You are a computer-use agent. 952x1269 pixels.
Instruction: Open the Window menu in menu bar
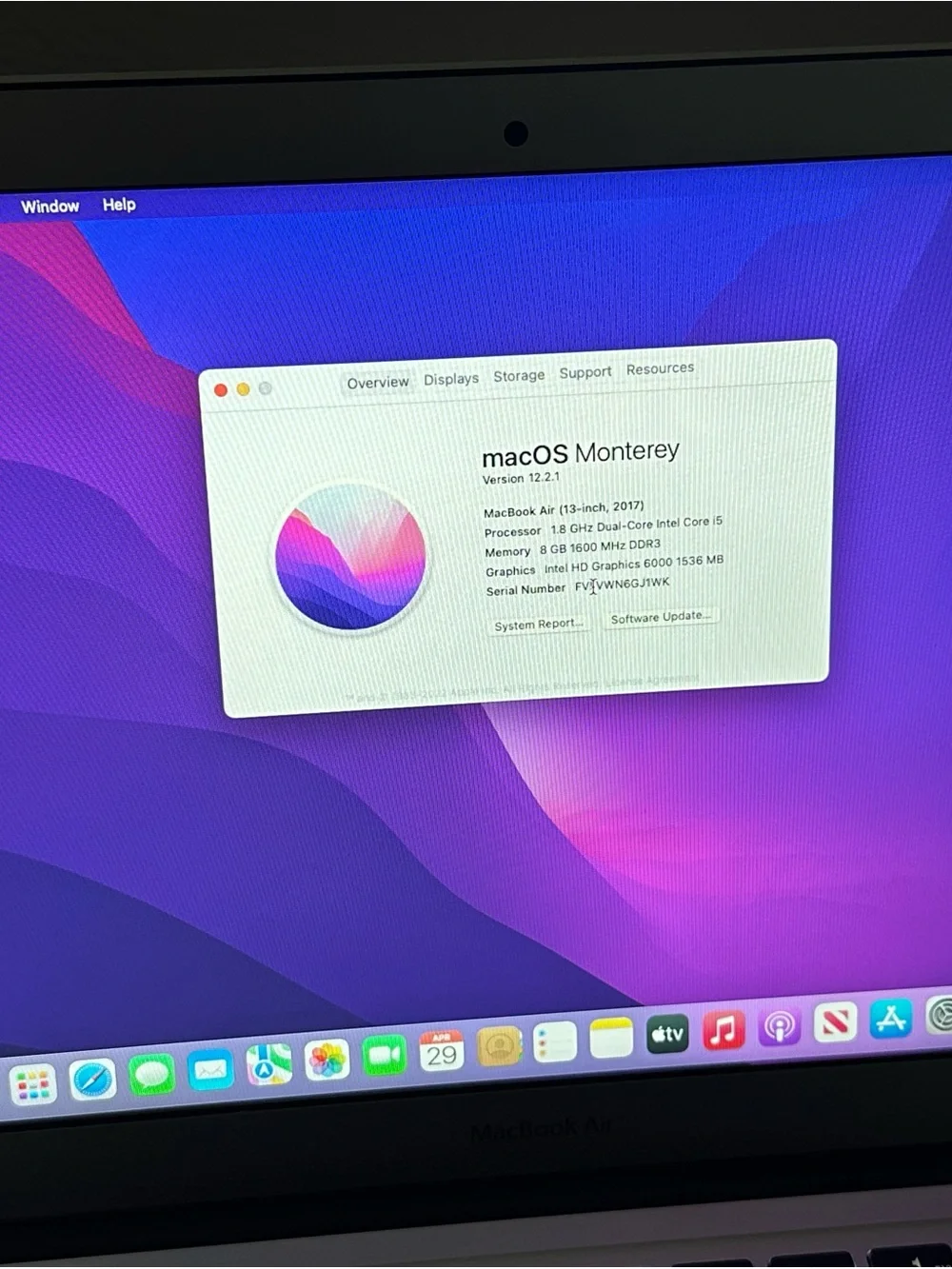50,207
